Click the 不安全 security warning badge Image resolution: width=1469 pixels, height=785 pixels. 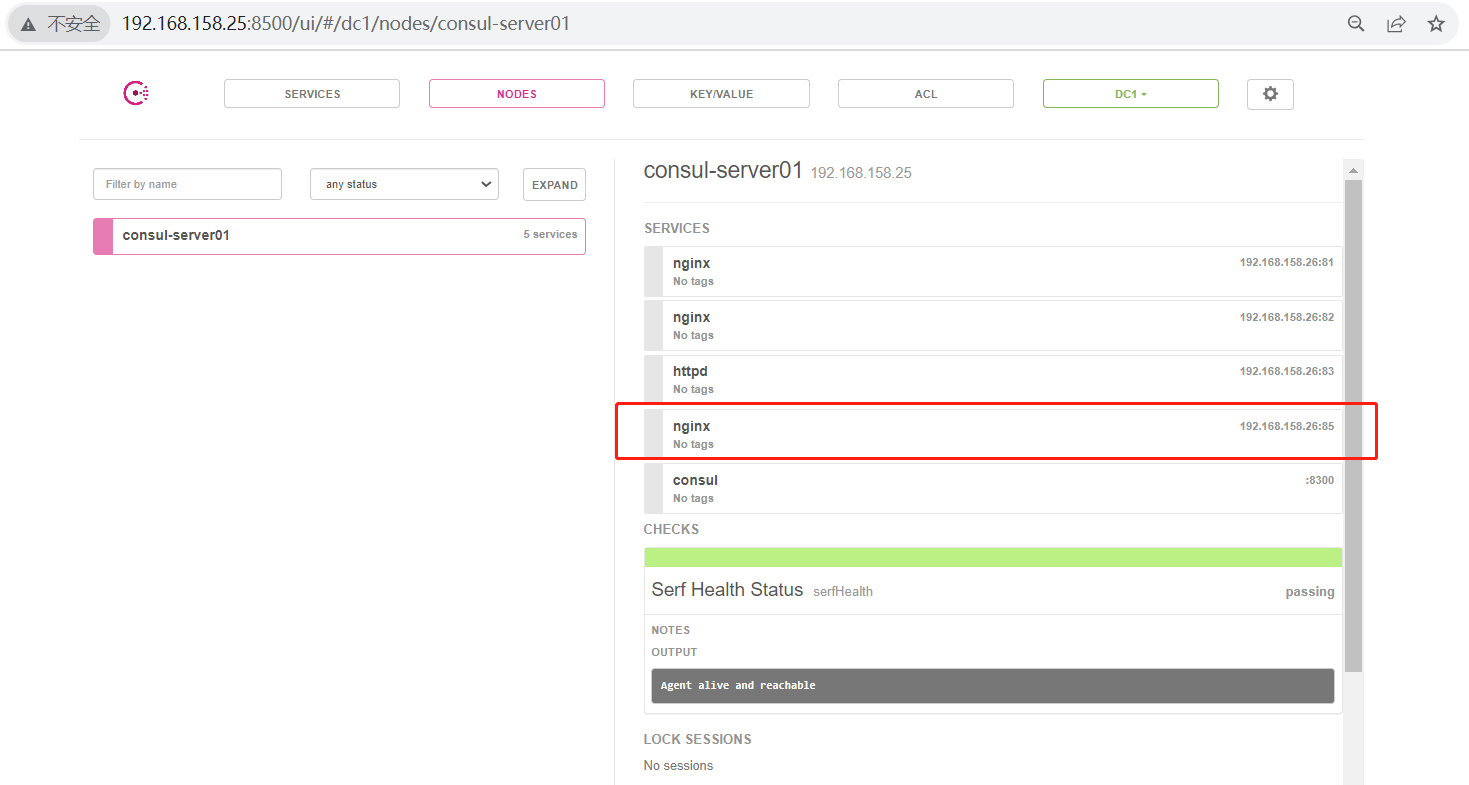(58, 23)
